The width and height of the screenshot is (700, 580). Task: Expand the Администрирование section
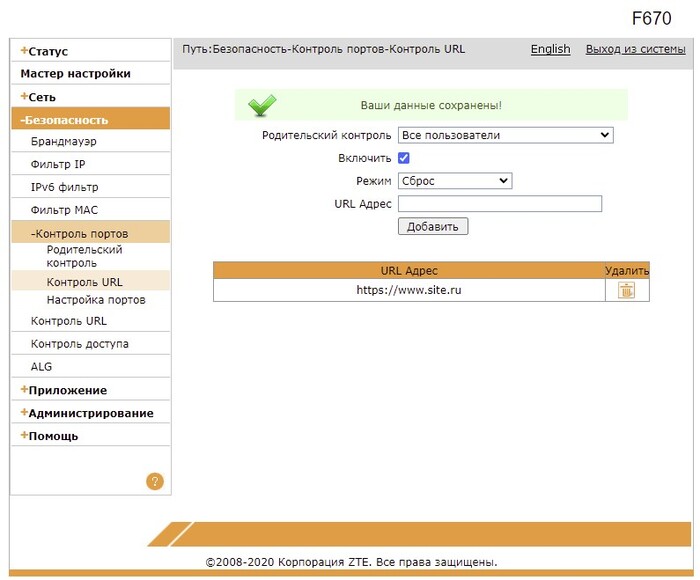coord(90,413)
